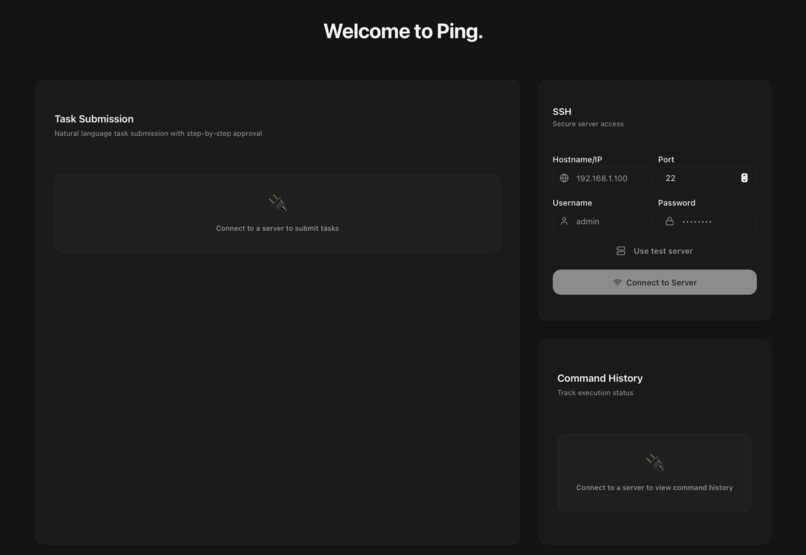Click the Command History title

tap(600, 378)
